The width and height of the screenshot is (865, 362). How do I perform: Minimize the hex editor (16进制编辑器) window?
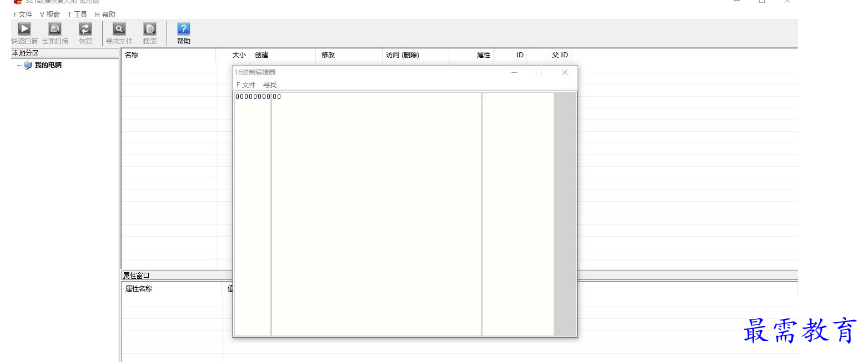(x=514, y=72)
